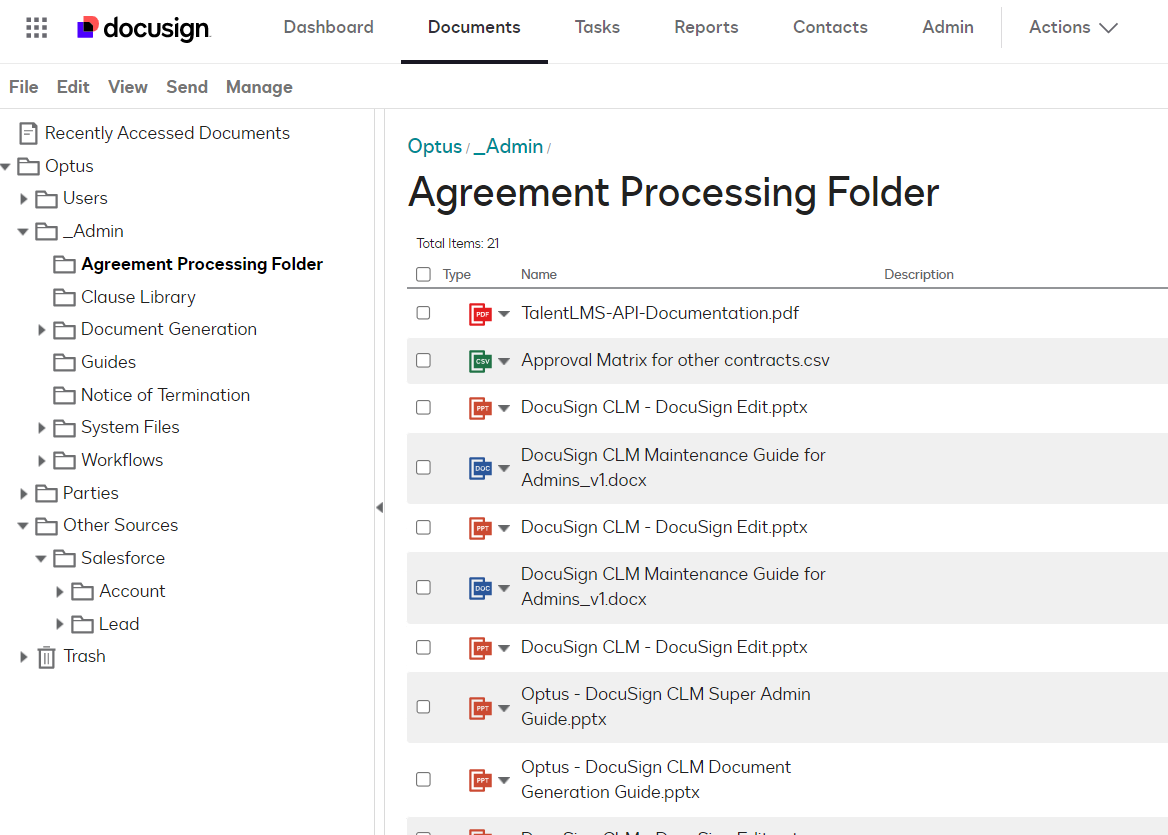
Task: Navigate to Optus via breadcrumb link
Action: point(434,146)
